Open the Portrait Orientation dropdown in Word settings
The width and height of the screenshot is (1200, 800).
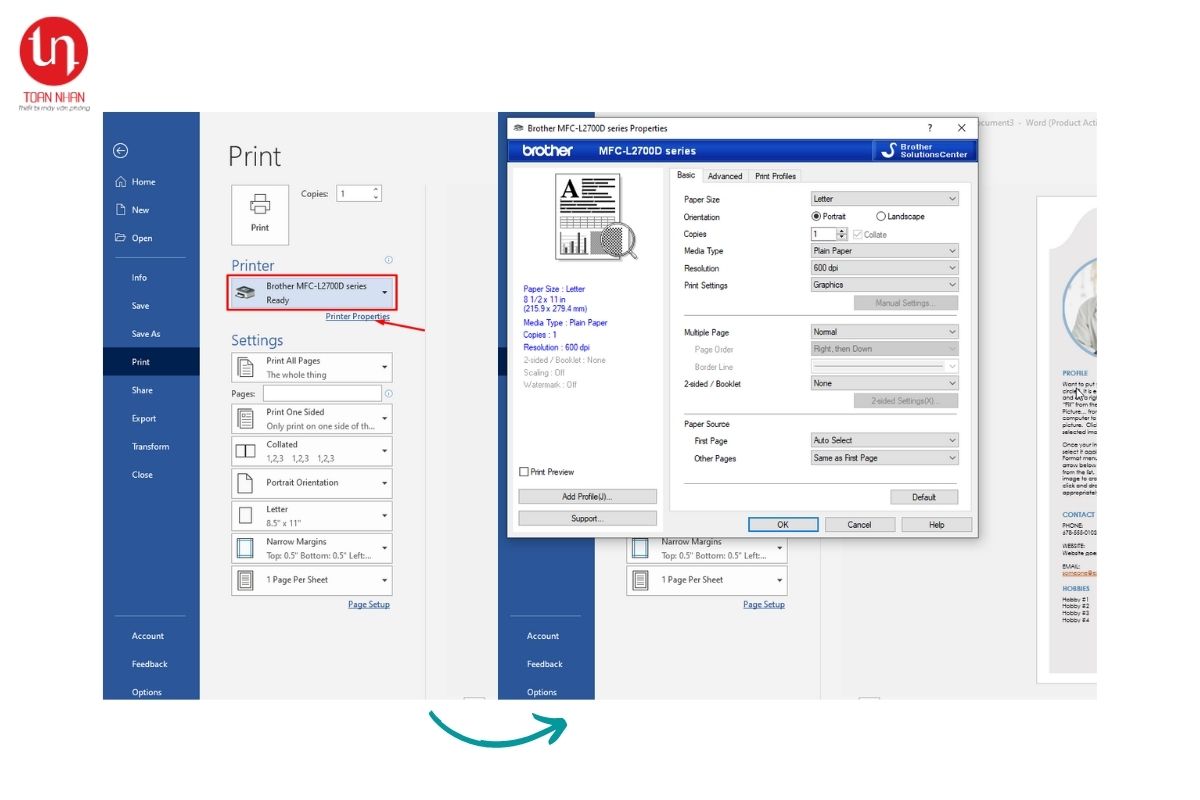pos(312,483)
